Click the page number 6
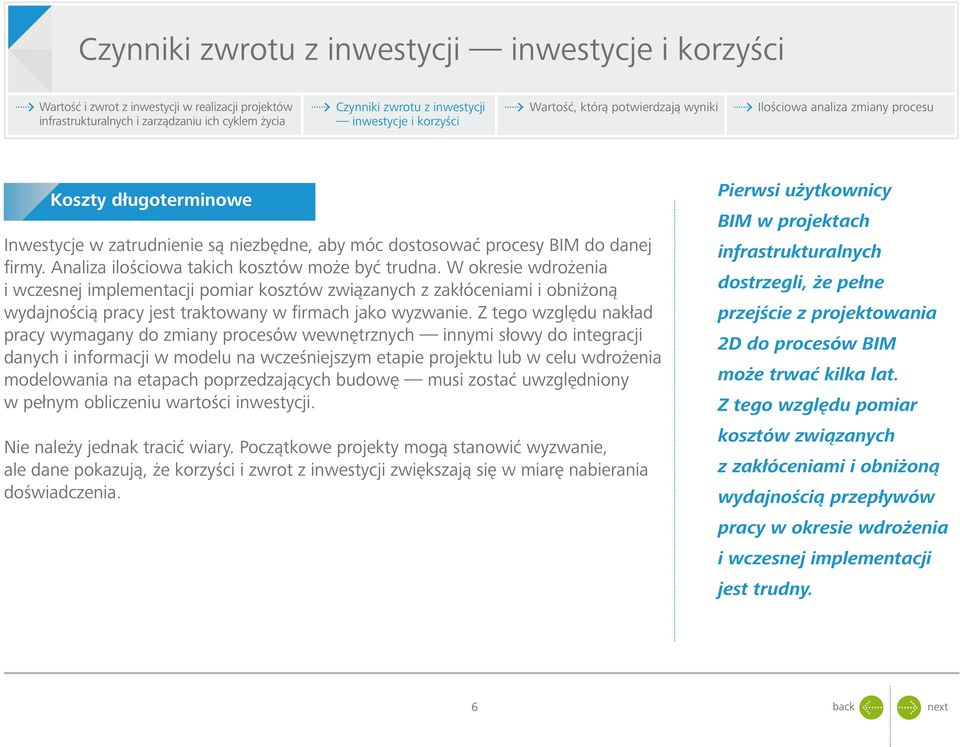This screenshot has height=747, width=960. (x=474, y=707)
